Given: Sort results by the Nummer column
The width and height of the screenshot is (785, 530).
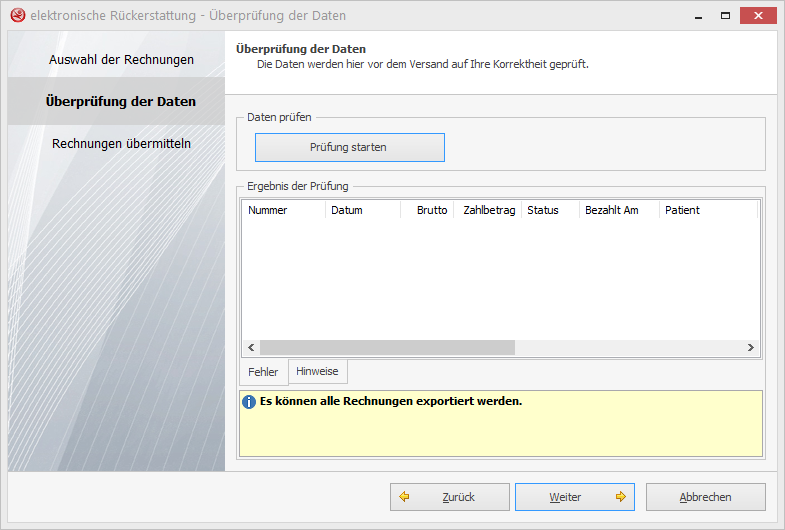Looking at the screenshot, I should pos(283,210).
